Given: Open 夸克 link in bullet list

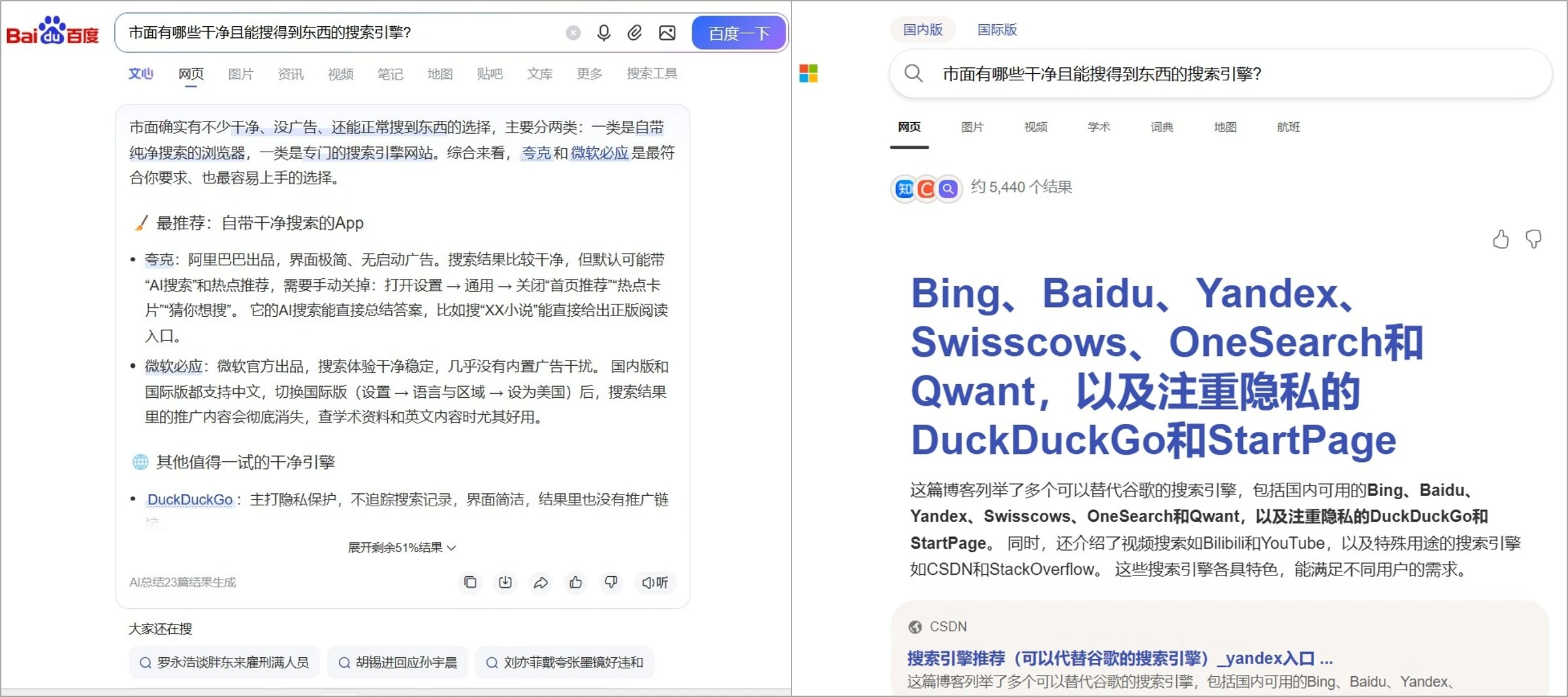Looking at the screenshot, I should [159, 259].
